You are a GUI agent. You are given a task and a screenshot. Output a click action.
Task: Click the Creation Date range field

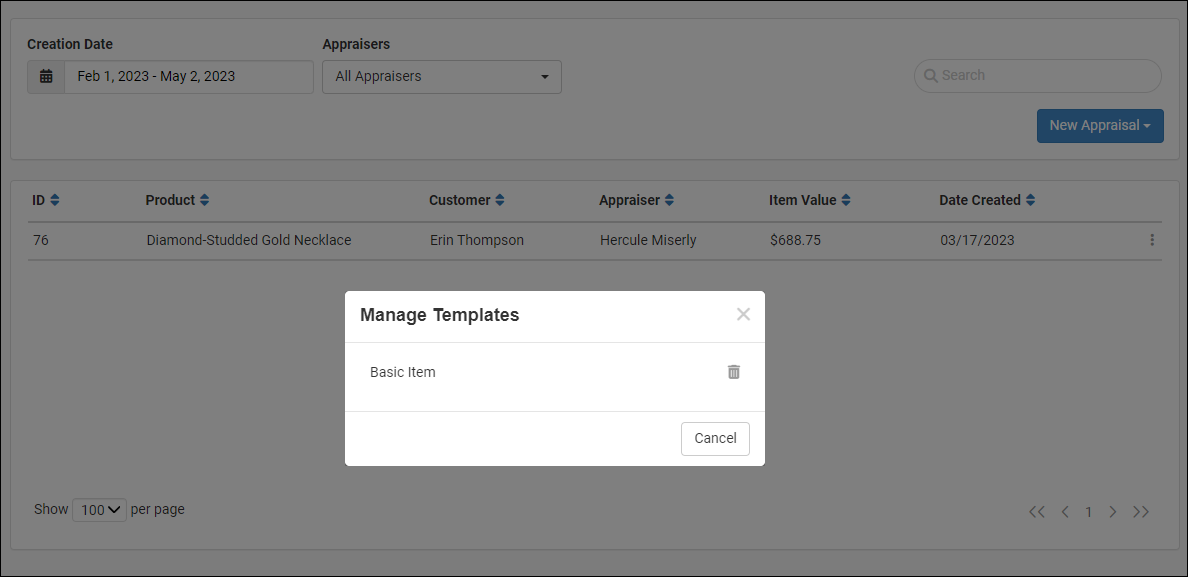(189, 76)
